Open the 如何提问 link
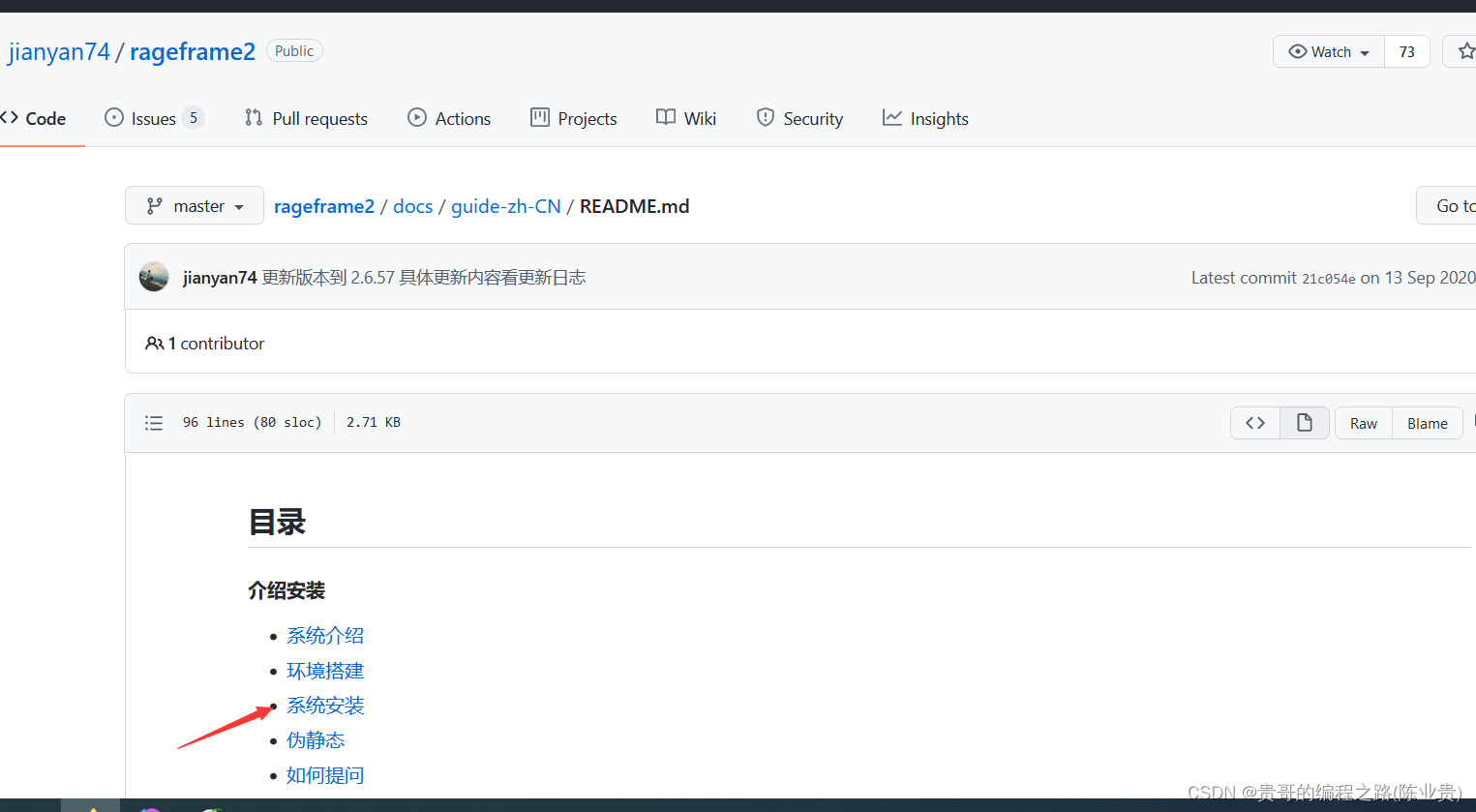The width and height of the screenshot is (1476, 812). (325, 775)
